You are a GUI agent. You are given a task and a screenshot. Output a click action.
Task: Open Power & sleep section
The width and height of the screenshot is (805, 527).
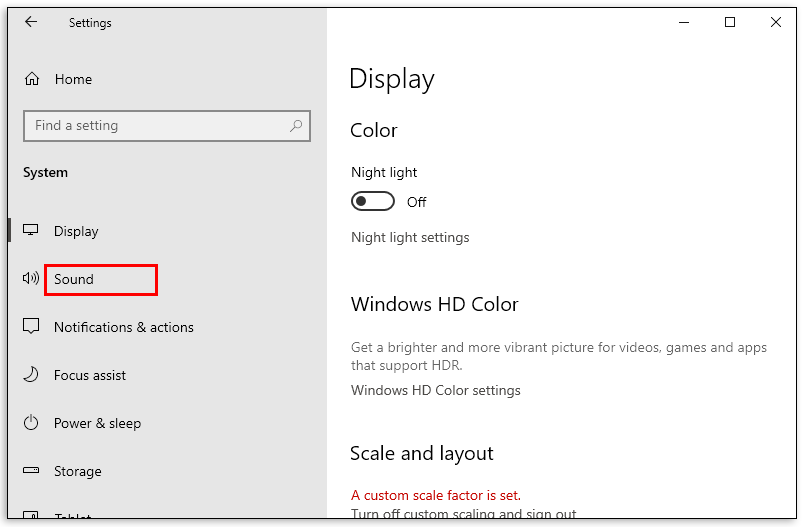[97, 423]
